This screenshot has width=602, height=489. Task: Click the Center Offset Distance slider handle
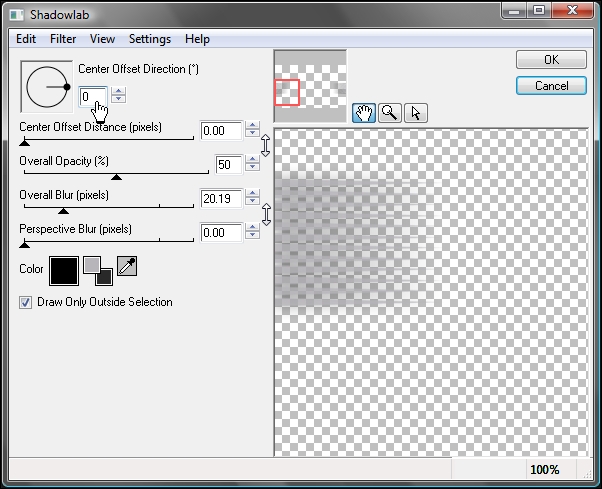pos(25,143)
